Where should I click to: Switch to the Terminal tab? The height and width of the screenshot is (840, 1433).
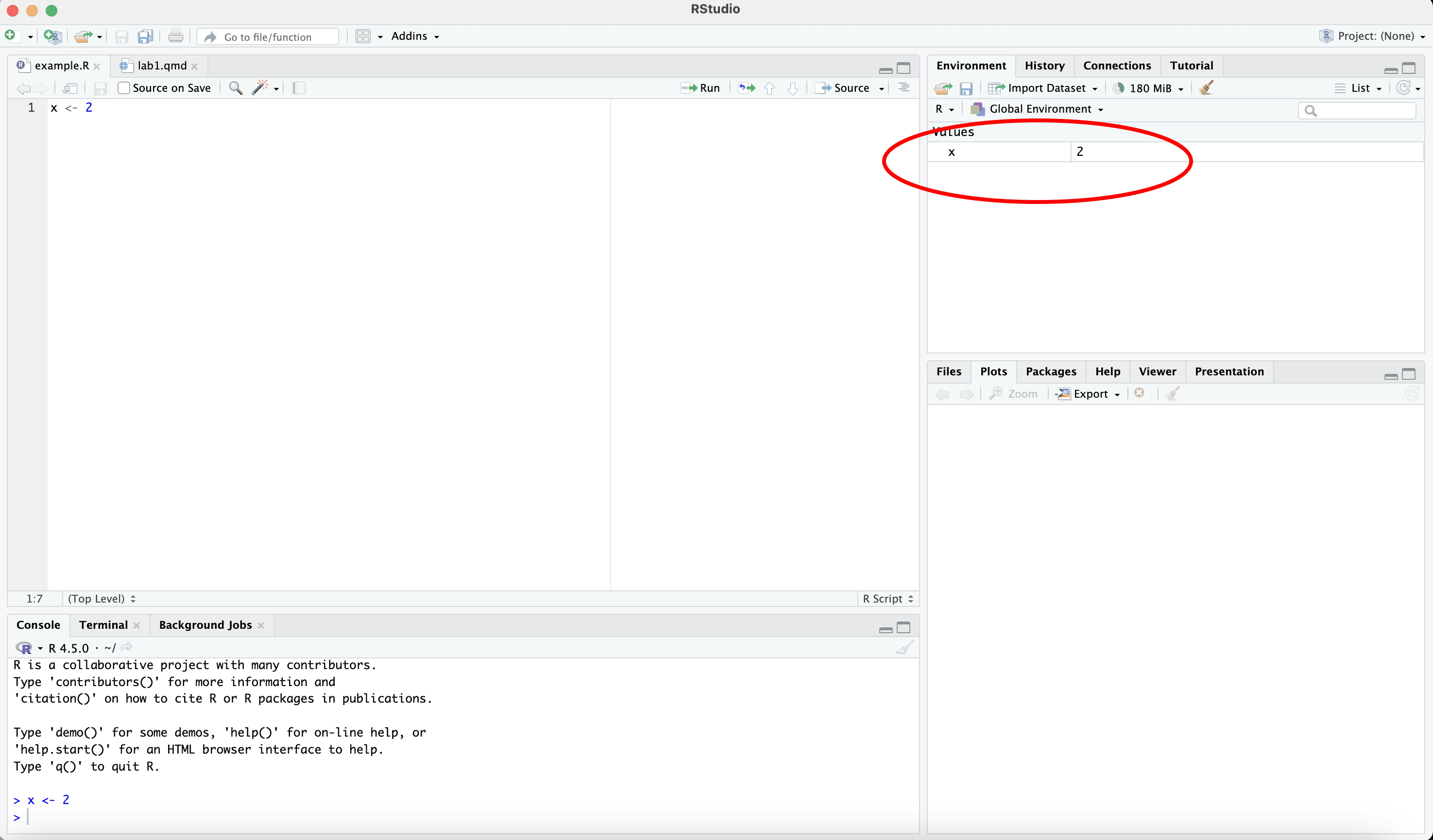103,625
